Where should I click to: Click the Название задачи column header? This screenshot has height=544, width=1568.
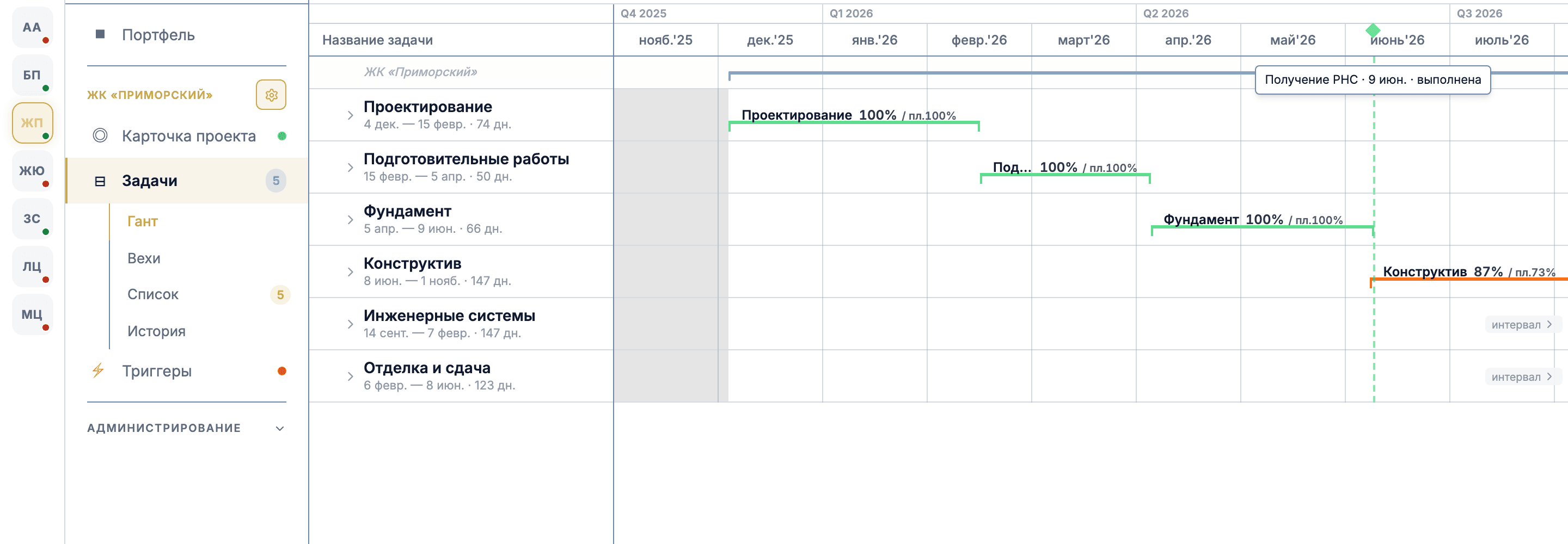[377, 40]
